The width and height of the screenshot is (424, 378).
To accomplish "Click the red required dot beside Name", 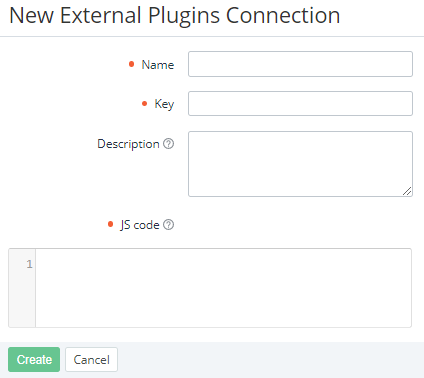I will pos(131,64).
